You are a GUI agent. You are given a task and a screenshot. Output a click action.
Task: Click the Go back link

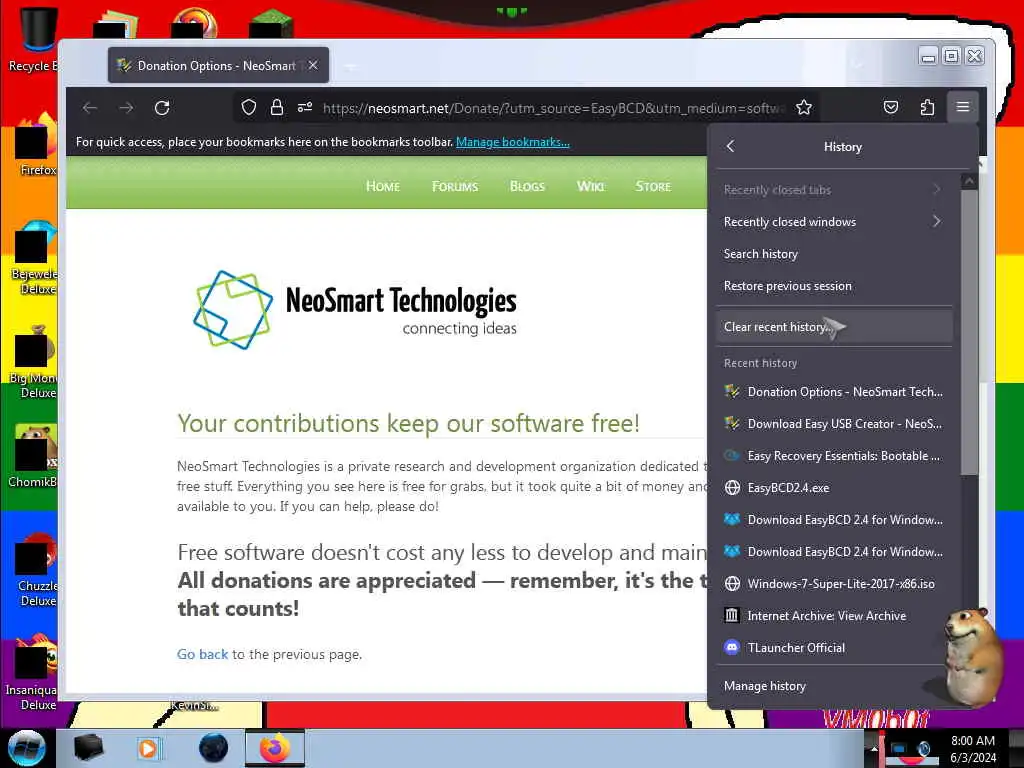202,654
